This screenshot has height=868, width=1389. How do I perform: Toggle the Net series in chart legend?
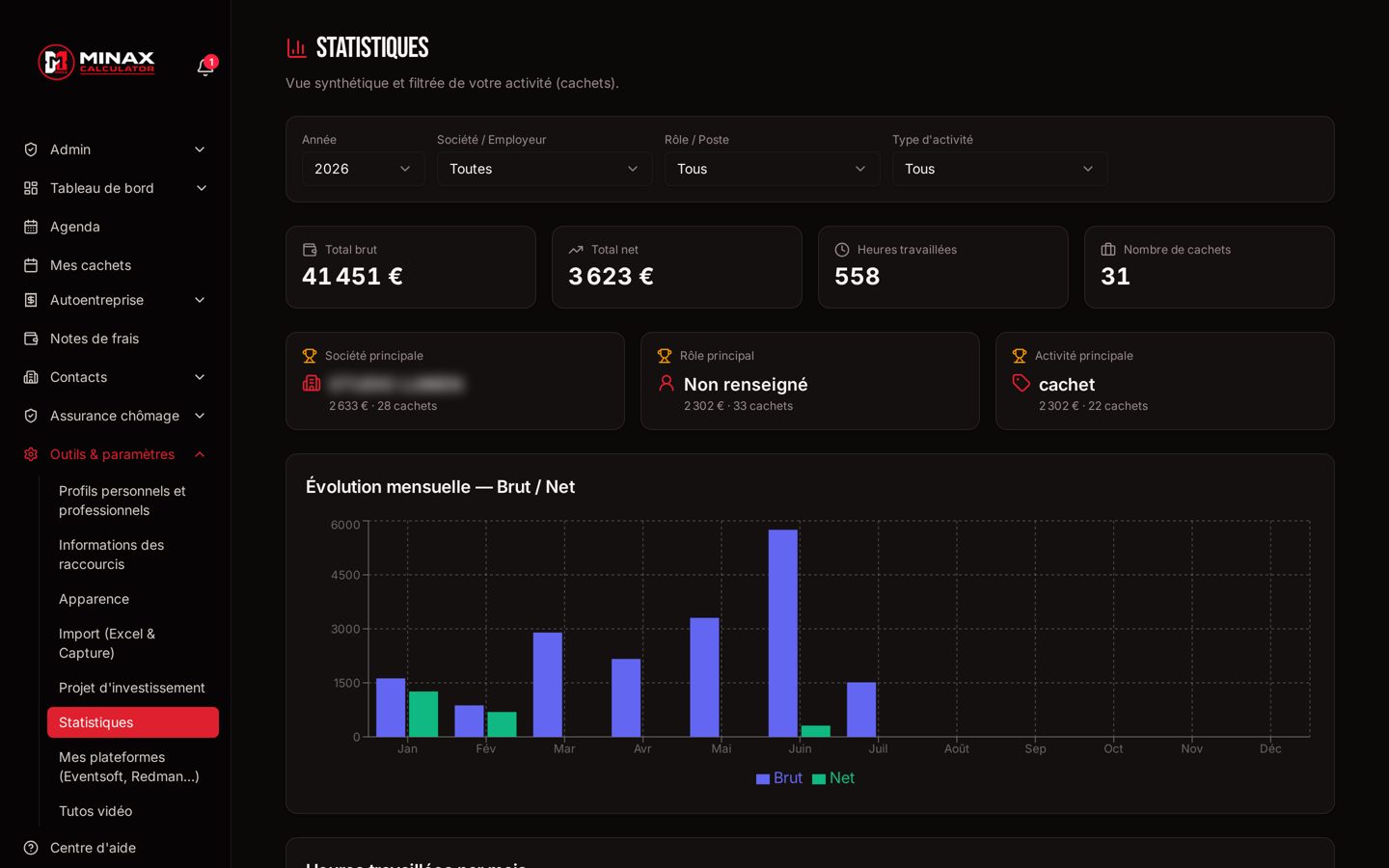tap(833, 778)
